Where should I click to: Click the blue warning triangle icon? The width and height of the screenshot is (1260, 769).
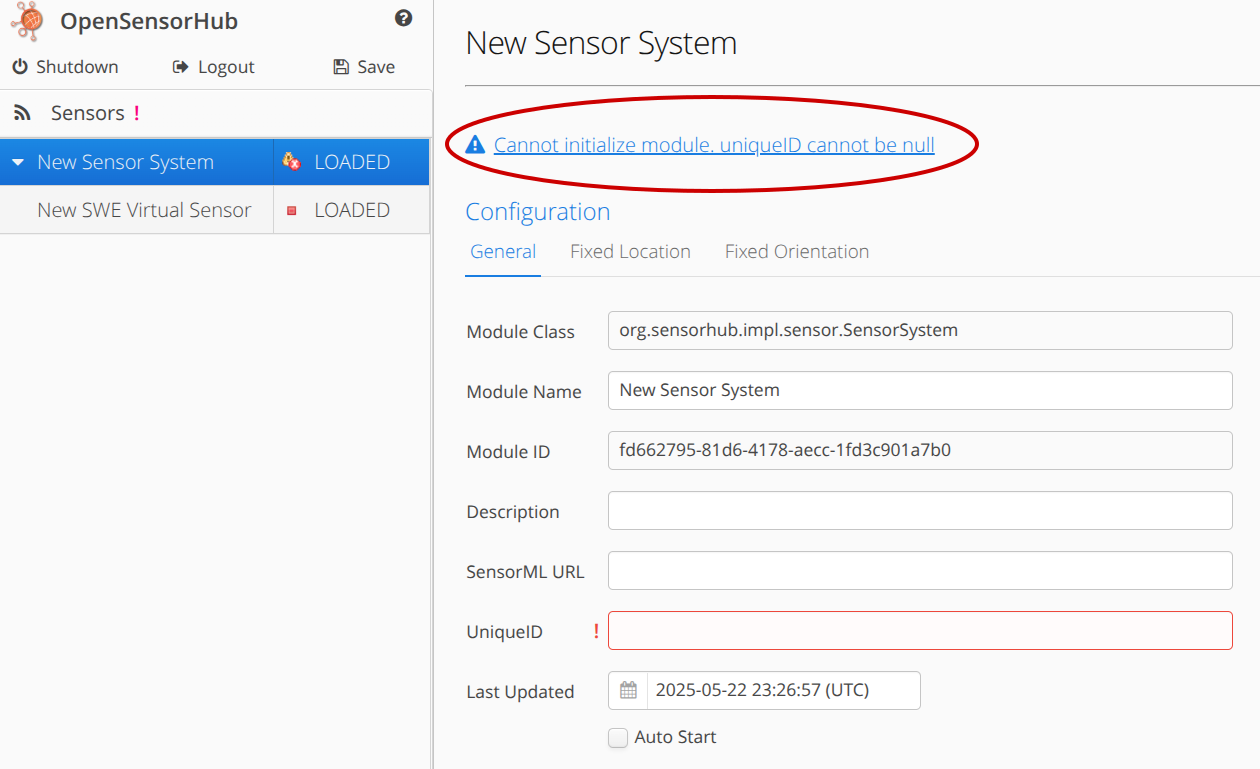[475, 145]
